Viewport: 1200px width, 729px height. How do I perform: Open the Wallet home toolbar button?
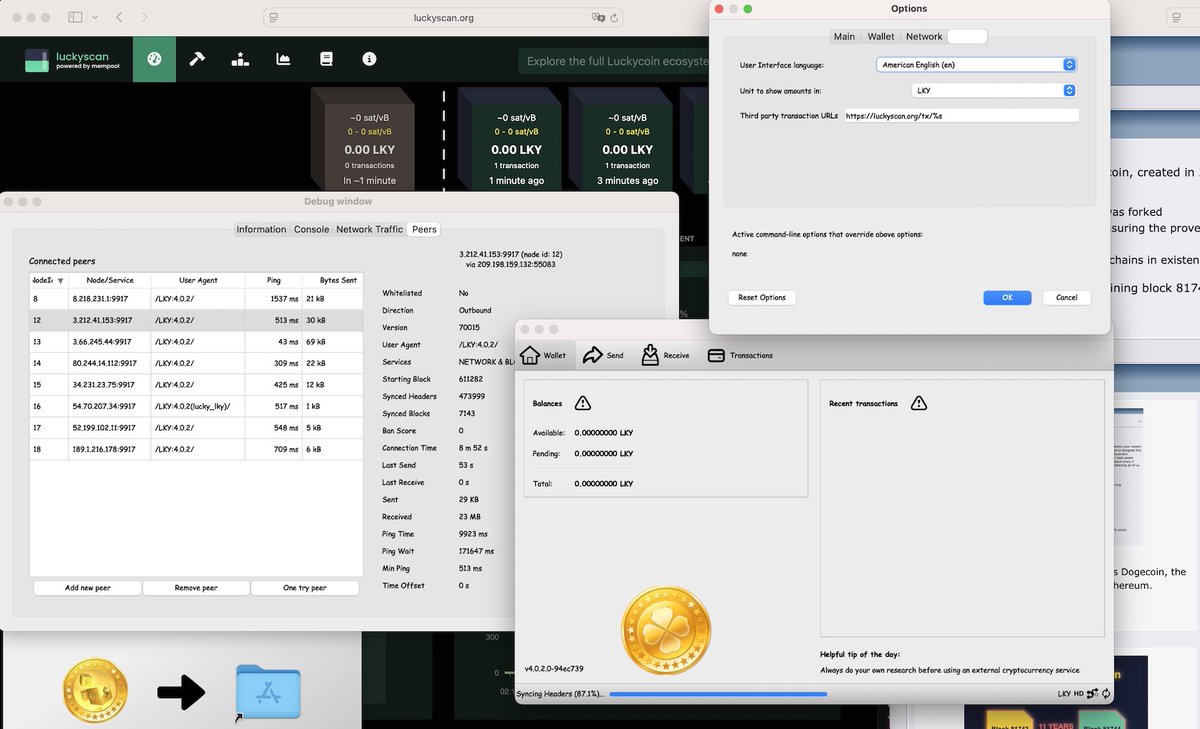click(545, 355)
